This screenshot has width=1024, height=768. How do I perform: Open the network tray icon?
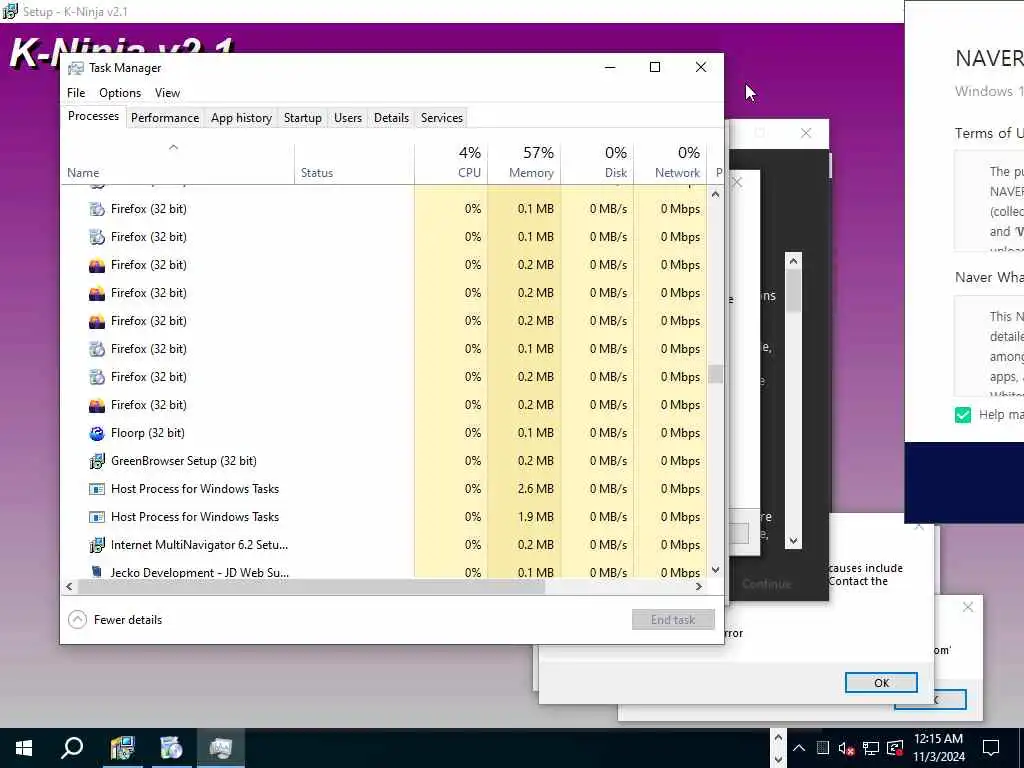point(871,748)
